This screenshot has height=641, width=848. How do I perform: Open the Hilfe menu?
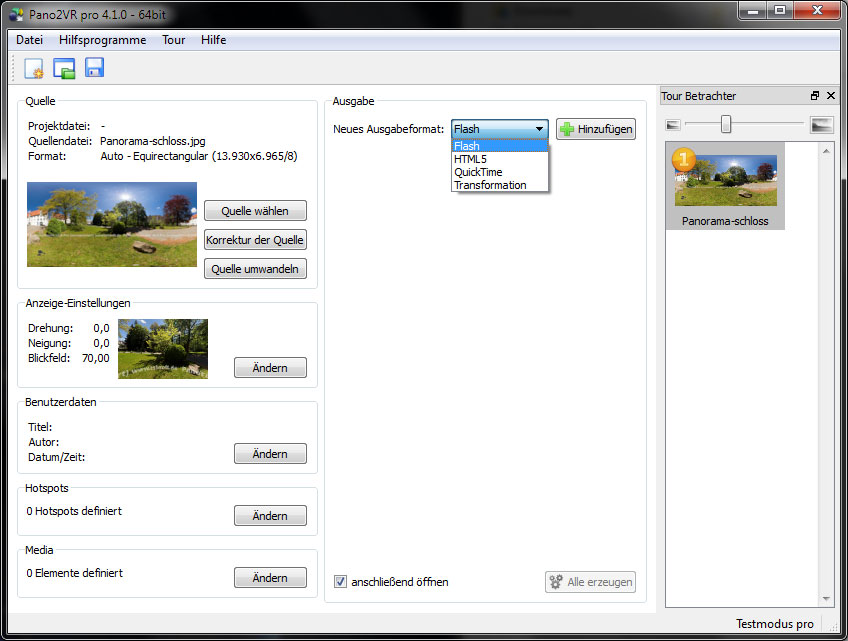click(x=214, y=40)
